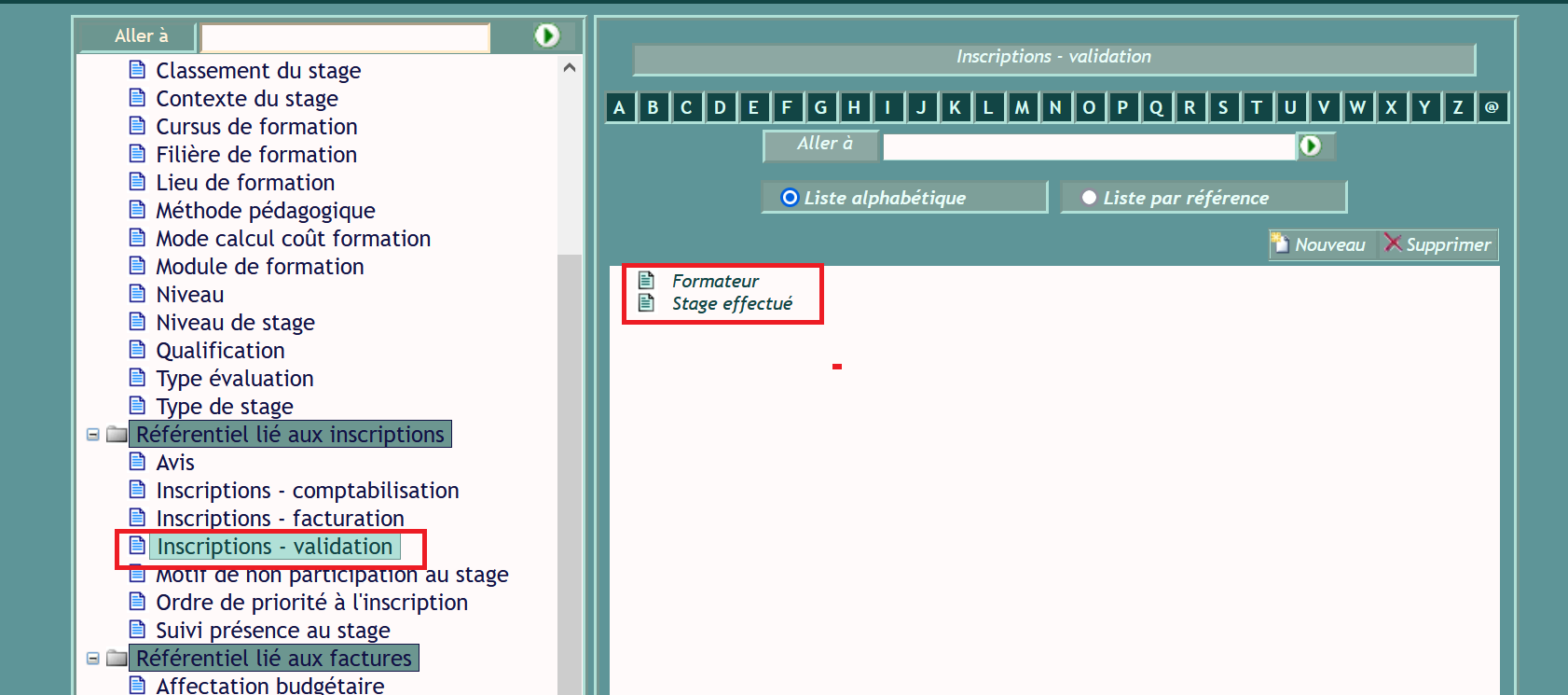Click the page icon beside Avis
The image size is (1568, 695).
click(137, 462)
